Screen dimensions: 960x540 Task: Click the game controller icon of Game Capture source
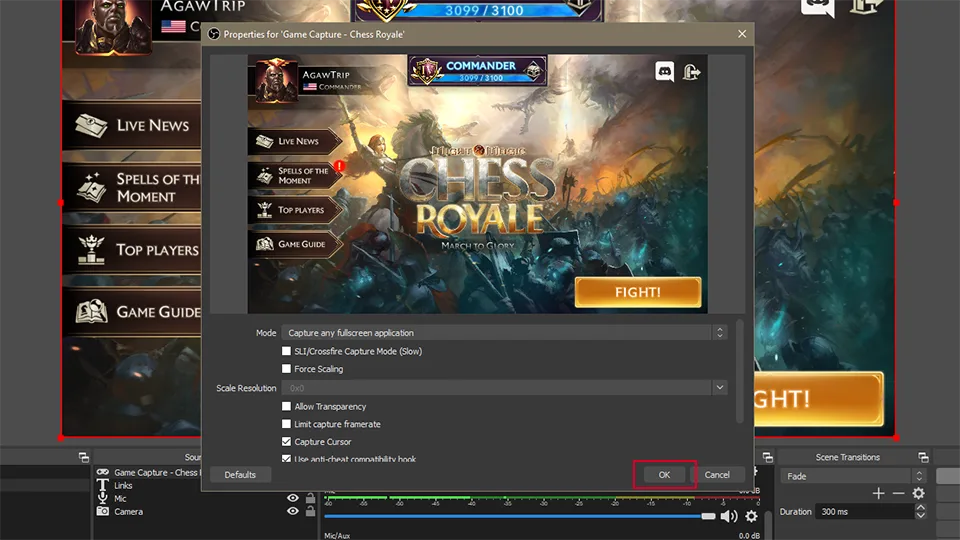pos(103,472)
